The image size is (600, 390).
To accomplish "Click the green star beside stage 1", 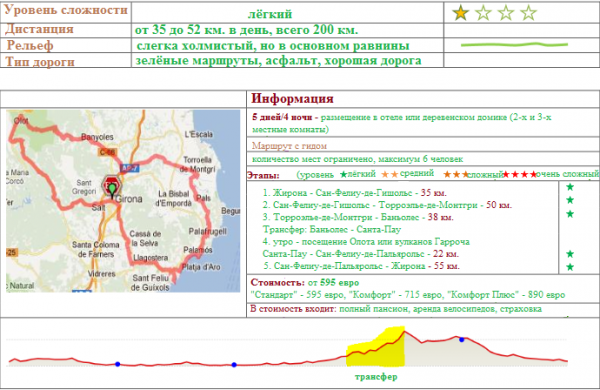I will [x=570, y=187].
